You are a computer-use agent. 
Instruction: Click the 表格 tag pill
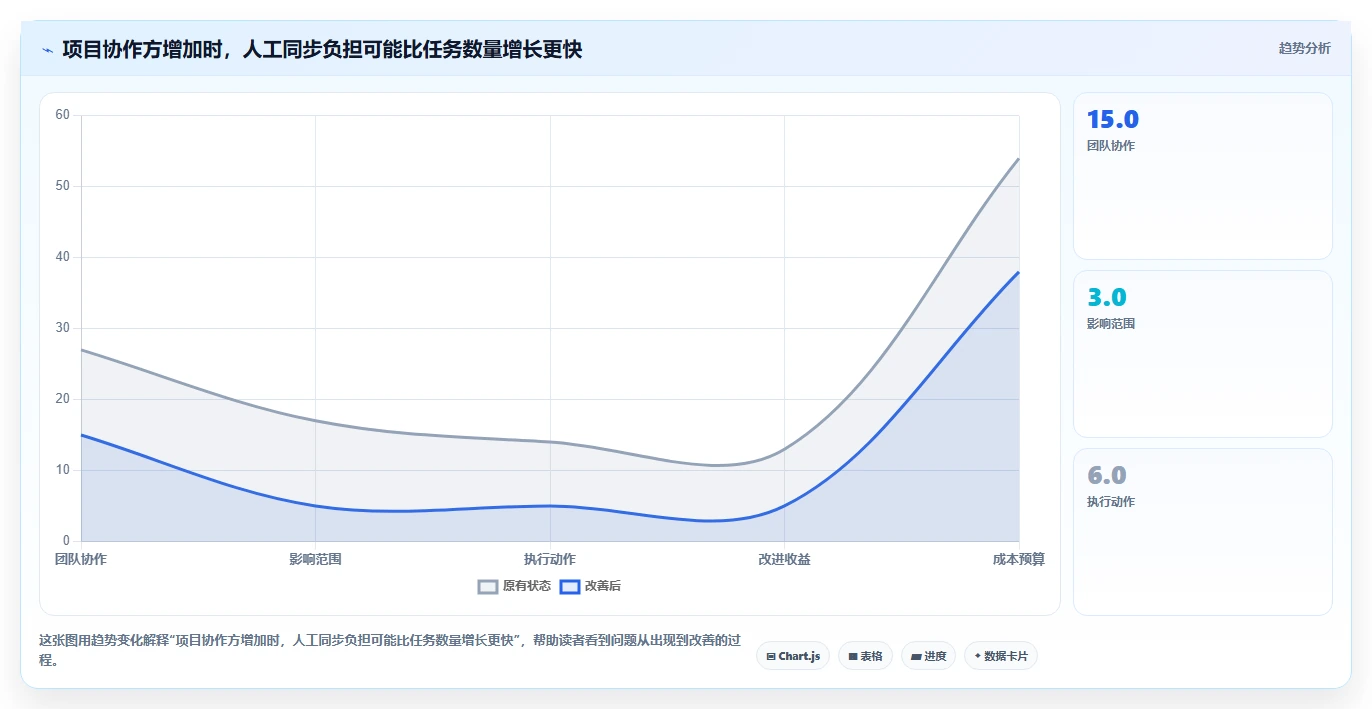tap(865, 656)
